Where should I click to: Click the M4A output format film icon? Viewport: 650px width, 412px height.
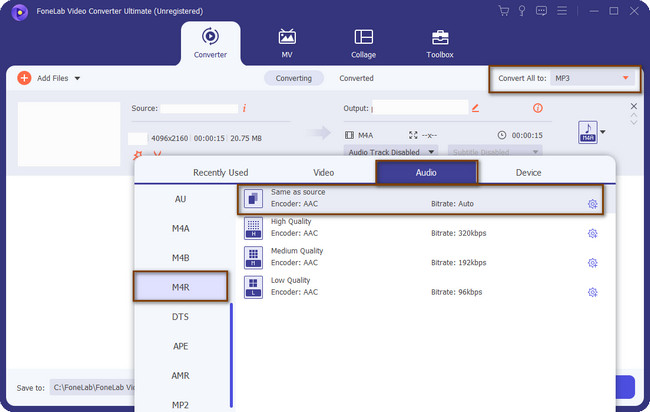(x=349, y=135)
